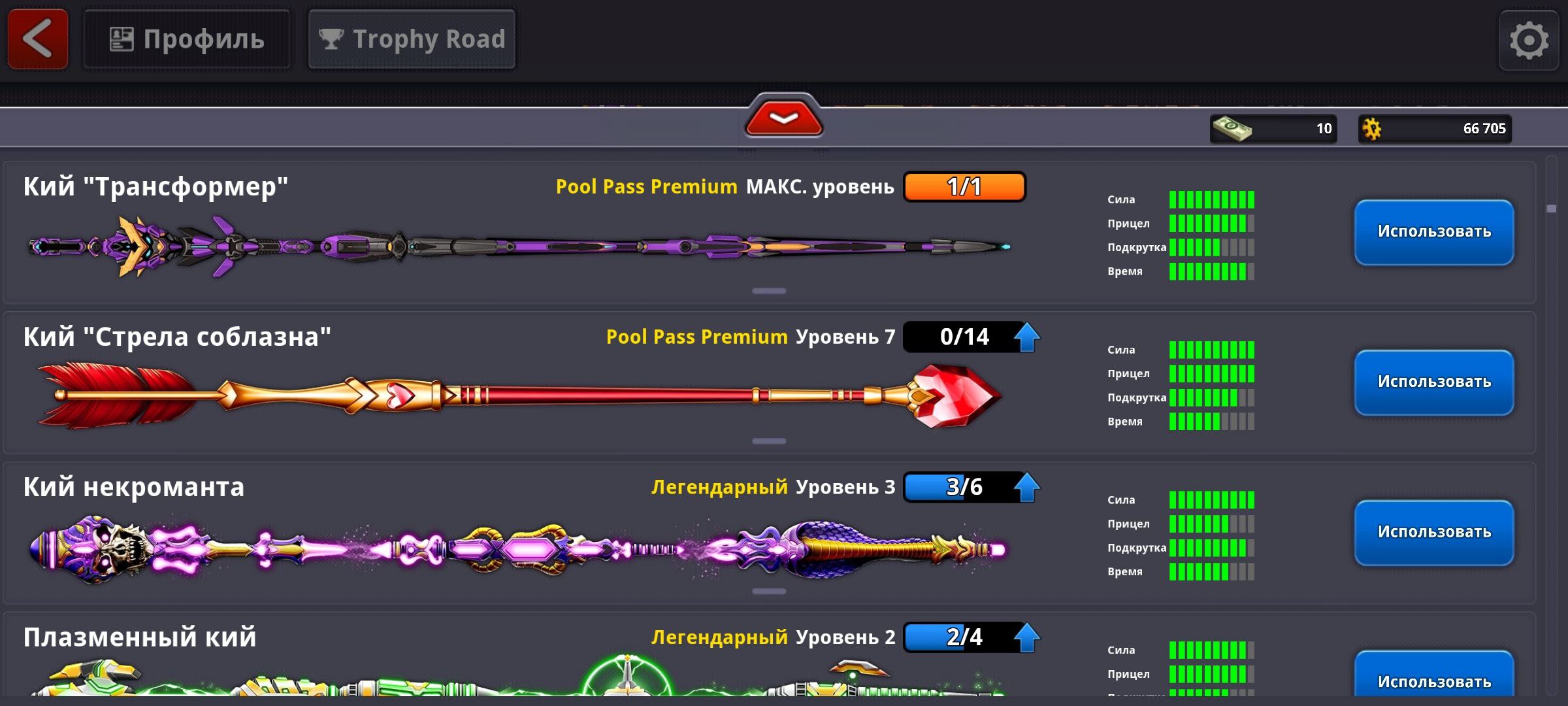Click blue upgrade arrow for Кий некроманта
The image size is (1568, 706).
point(1027,488)
